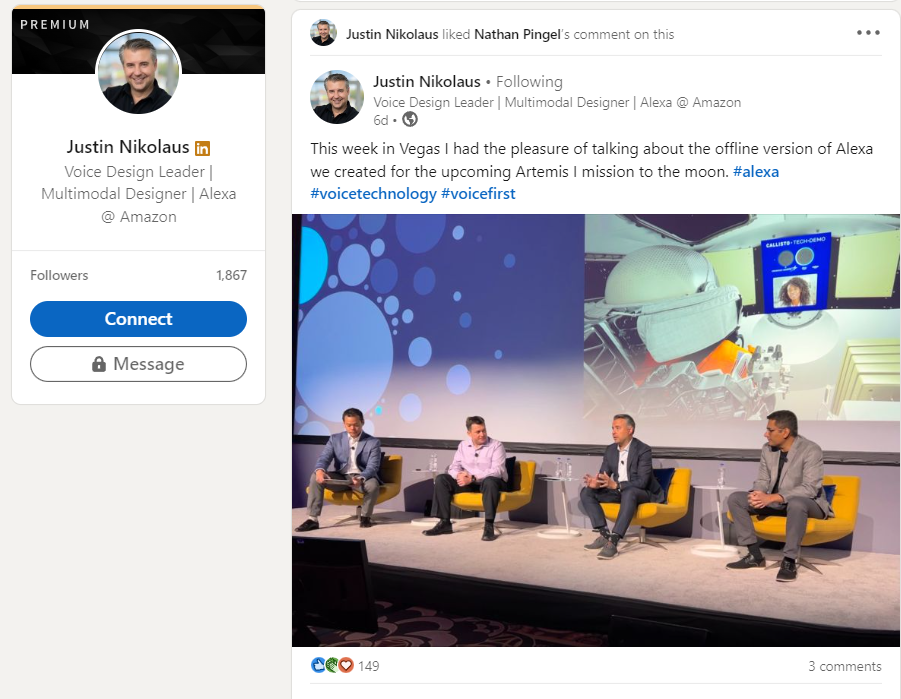The height and width of the screenshot is (699, 901).
Task: Click the Message button
Action: click(138, 364)
